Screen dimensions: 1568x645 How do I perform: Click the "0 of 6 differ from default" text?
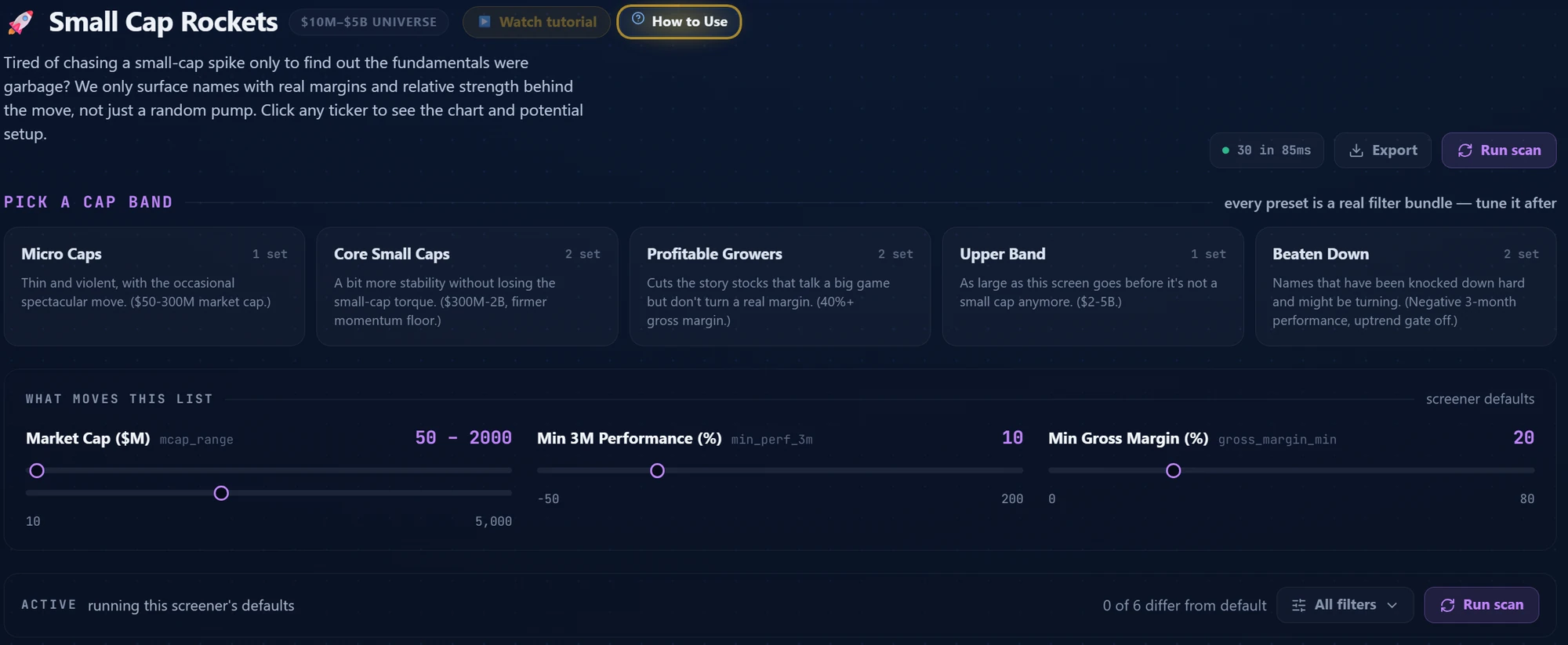1184,606
